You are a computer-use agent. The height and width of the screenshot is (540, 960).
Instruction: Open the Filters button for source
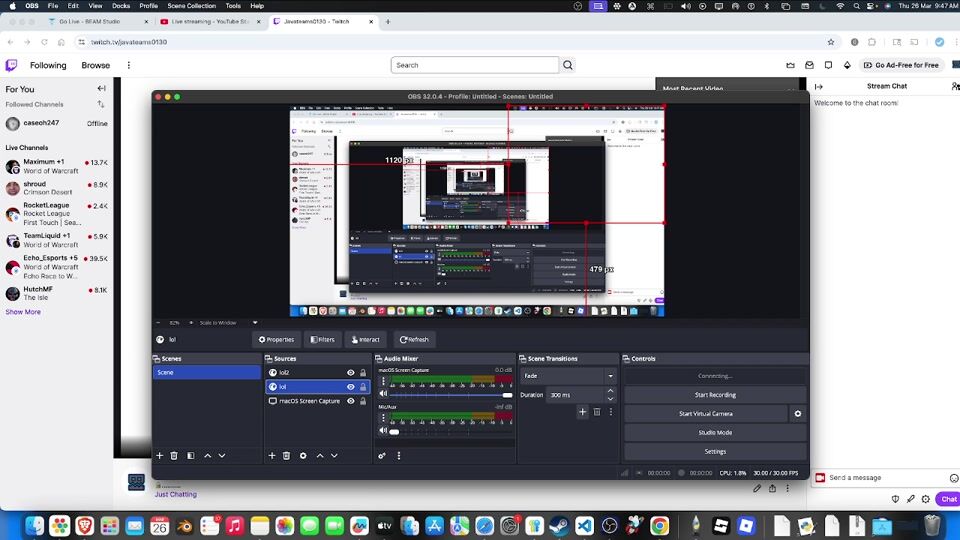coord(321,339)
